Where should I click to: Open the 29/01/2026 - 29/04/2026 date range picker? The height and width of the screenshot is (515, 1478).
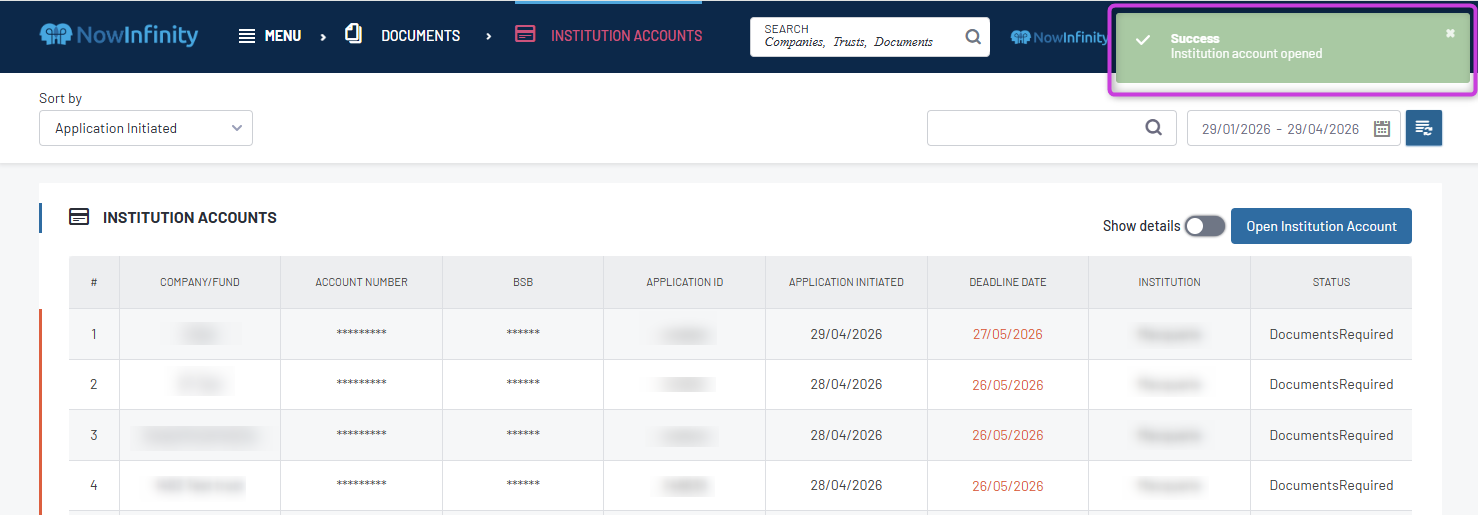click(1280, 129)
